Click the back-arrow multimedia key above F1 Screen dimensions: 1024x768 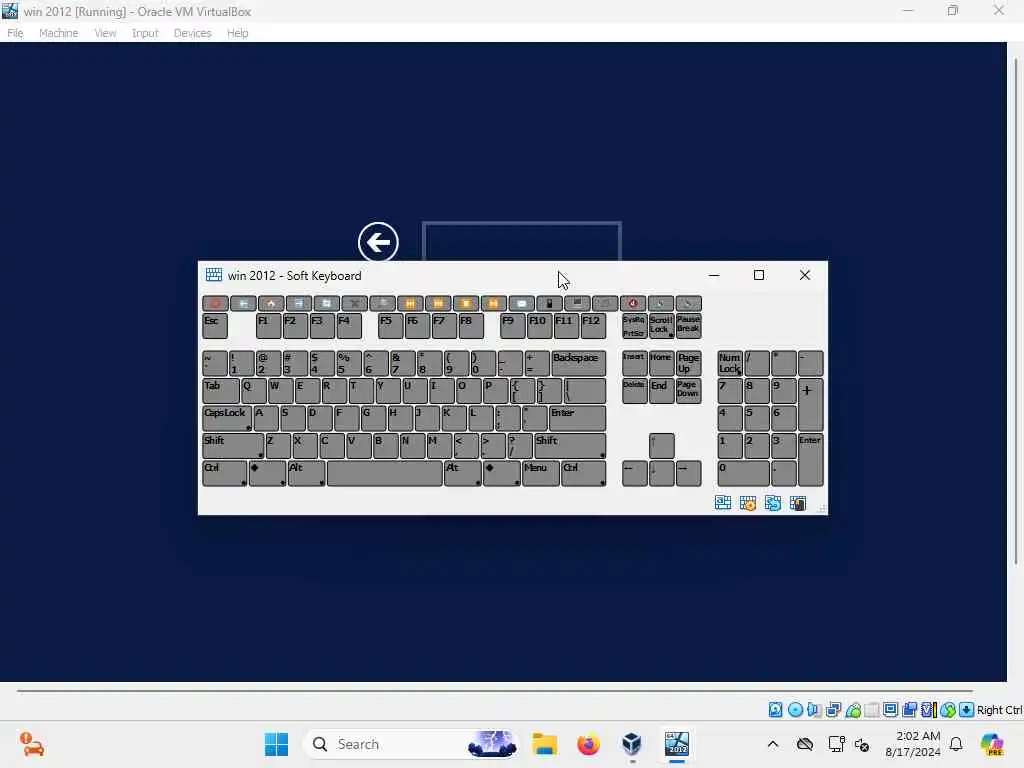click(x=243, y=304)
